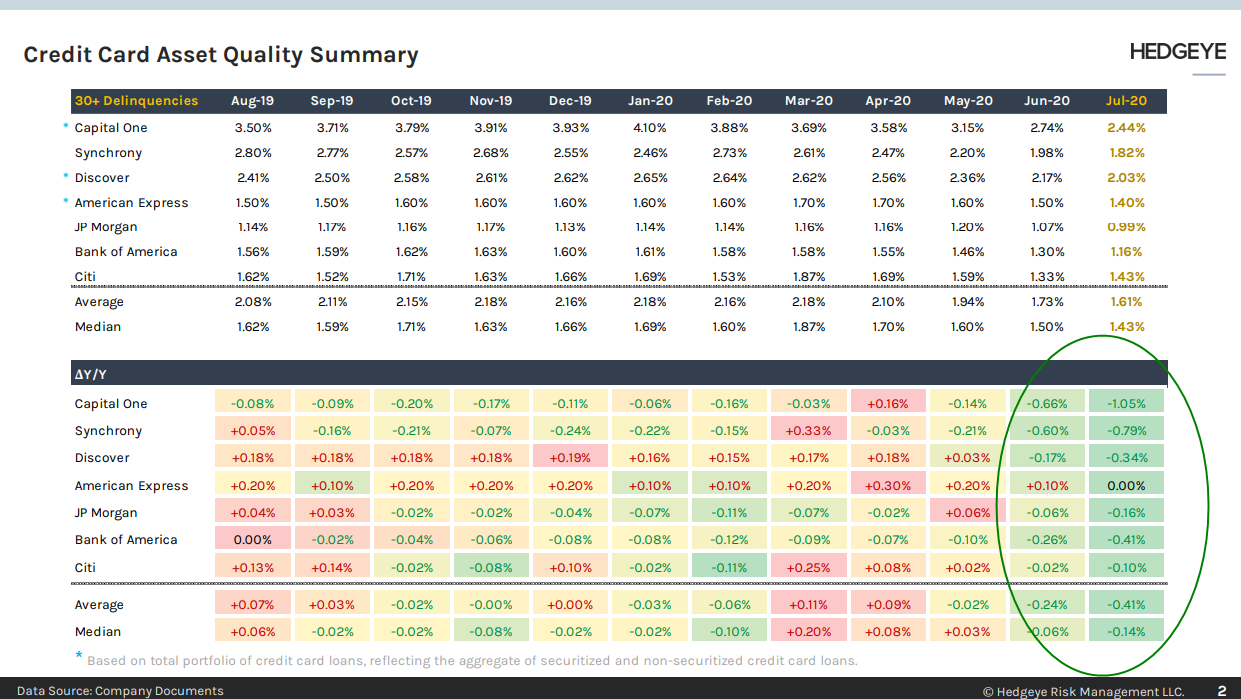Click the HEDGEYE logo
This screenshot has height=699, width=1241.
click(1177, 52)
